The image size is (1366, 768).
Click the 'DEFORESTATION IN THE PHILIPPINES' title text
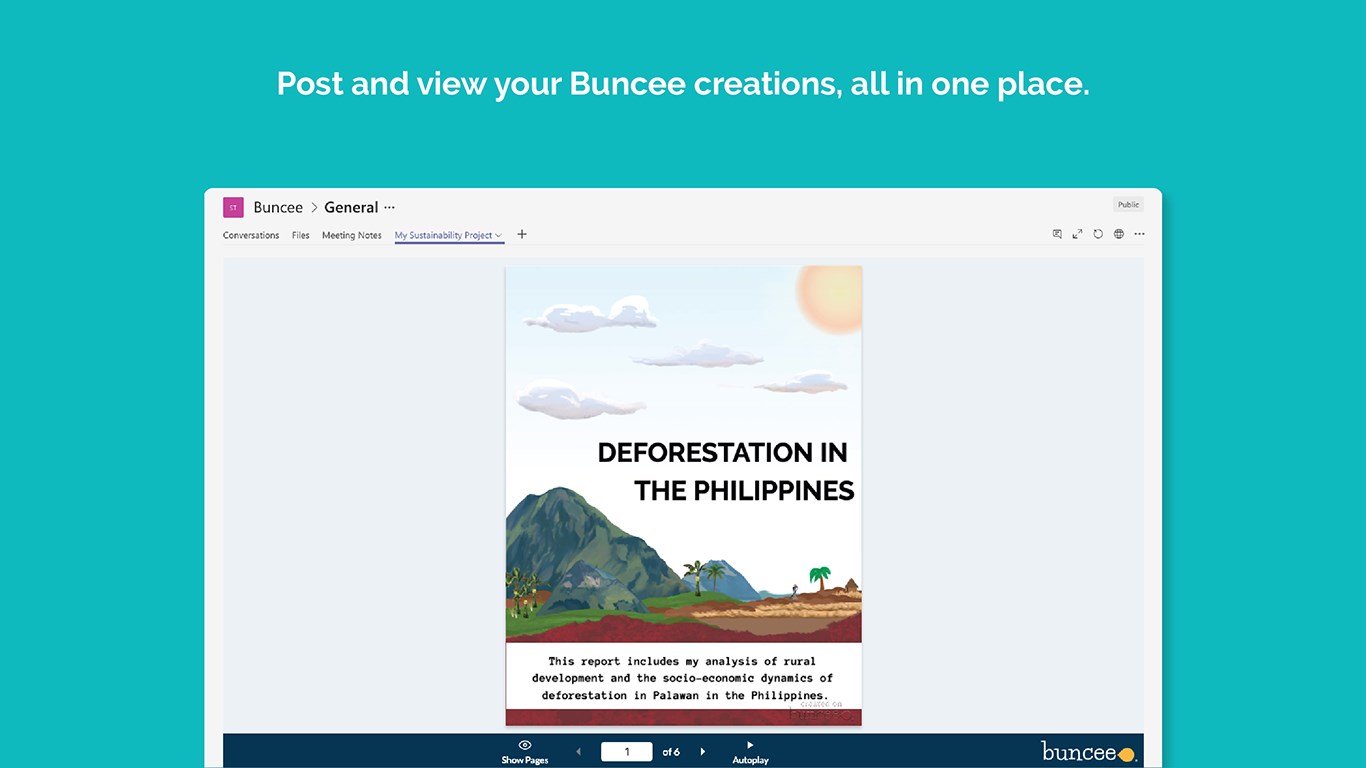[x=726, y=472]
